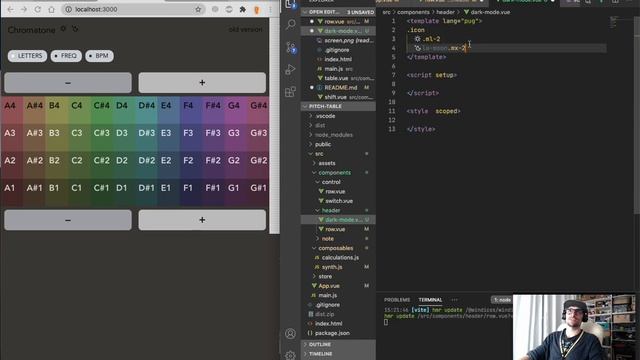
Task: Click the moon icon next to Chromatone
Action: 75,29
